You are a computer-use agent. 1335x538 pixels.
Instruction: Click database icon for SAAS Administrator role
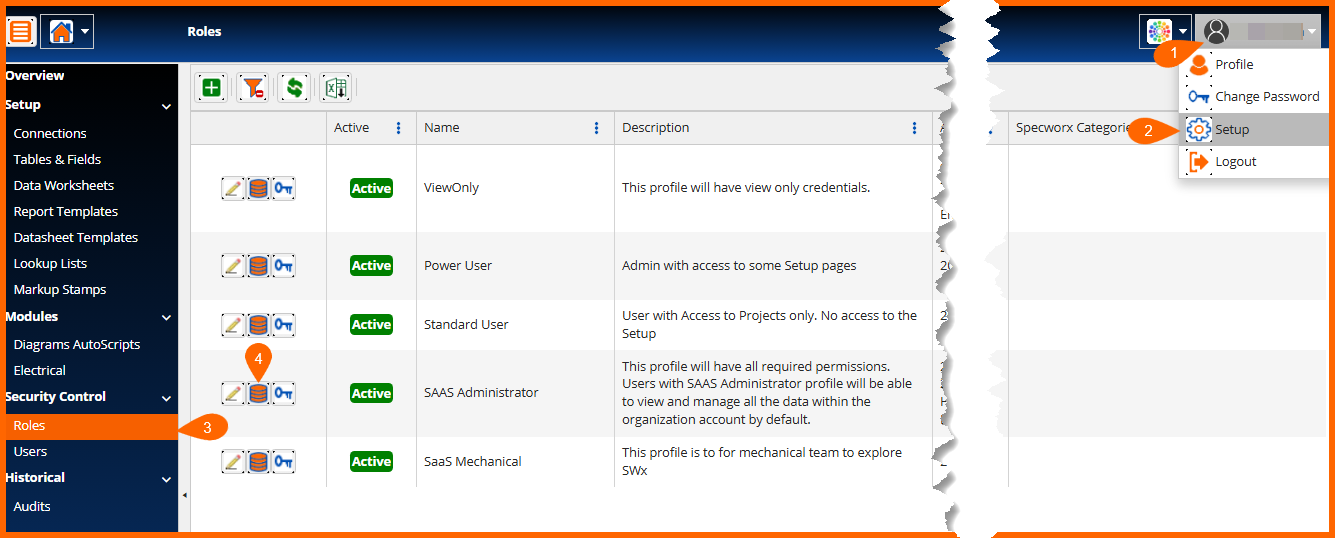click(x=258, y=393)
